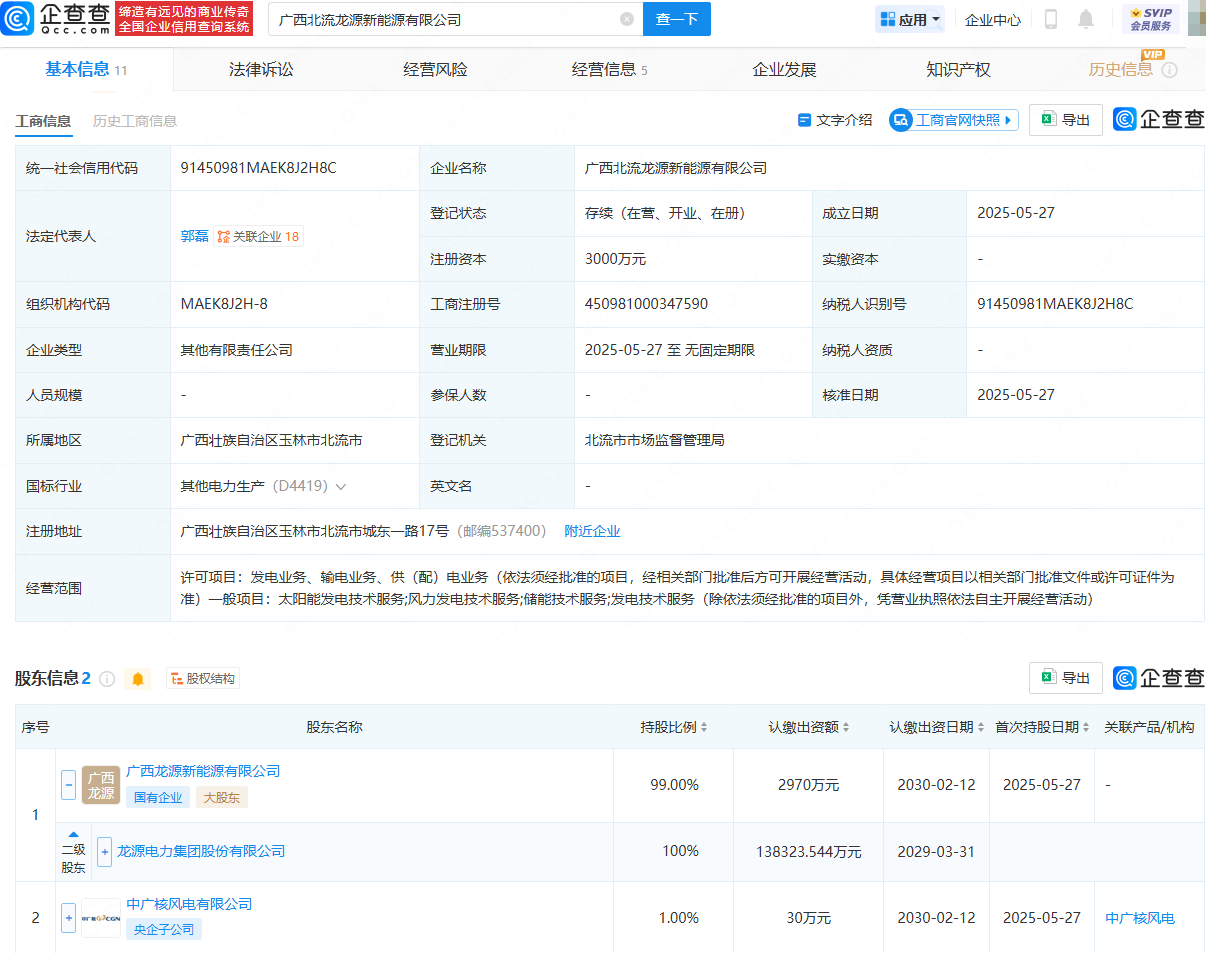Click the 文字介绍 icon option

pos(835,120)
